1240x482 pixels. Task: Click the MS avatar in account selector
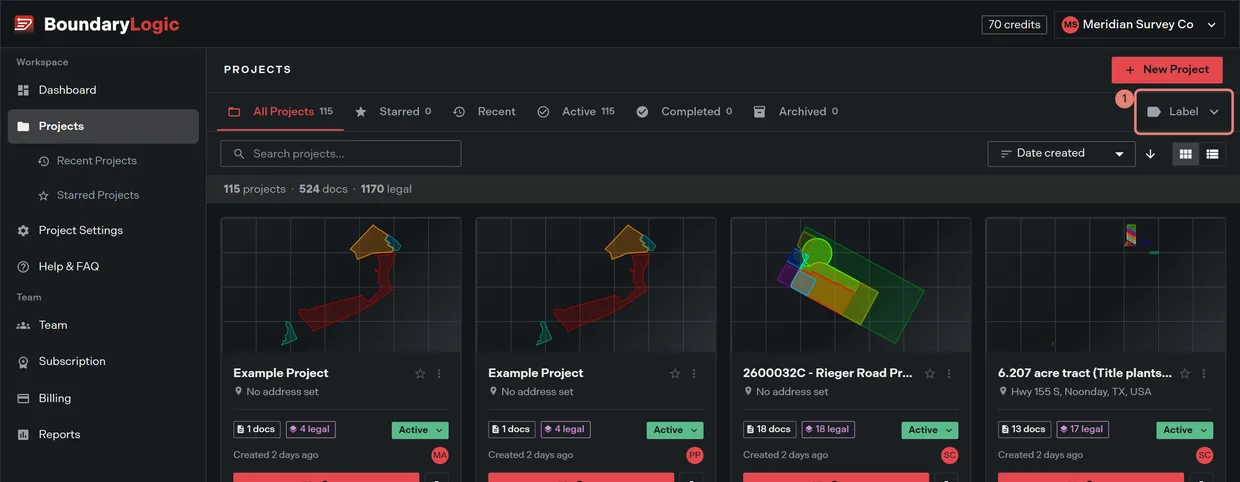1070,24
